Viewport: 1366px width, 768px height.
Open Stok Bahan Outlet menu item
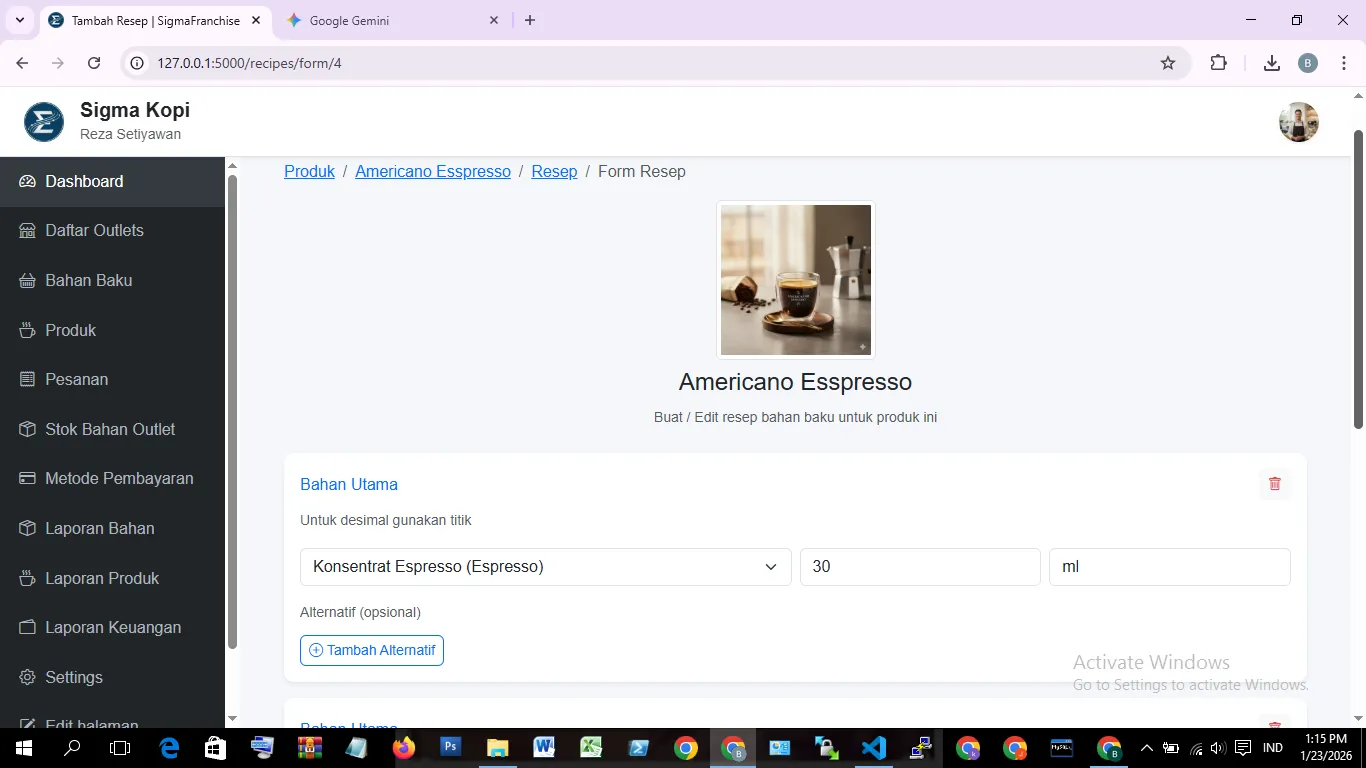click(x=112, y=429)
